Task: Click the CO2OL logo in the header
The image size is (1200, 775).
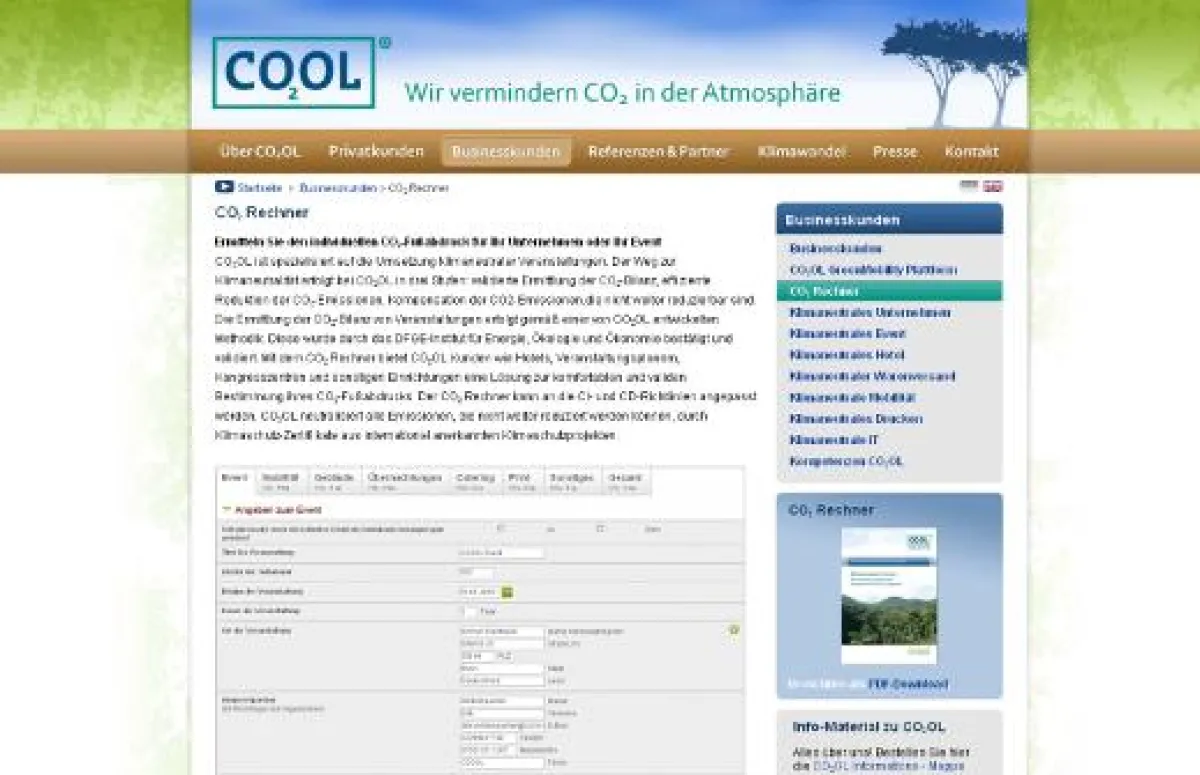Action: click(295, 70)
